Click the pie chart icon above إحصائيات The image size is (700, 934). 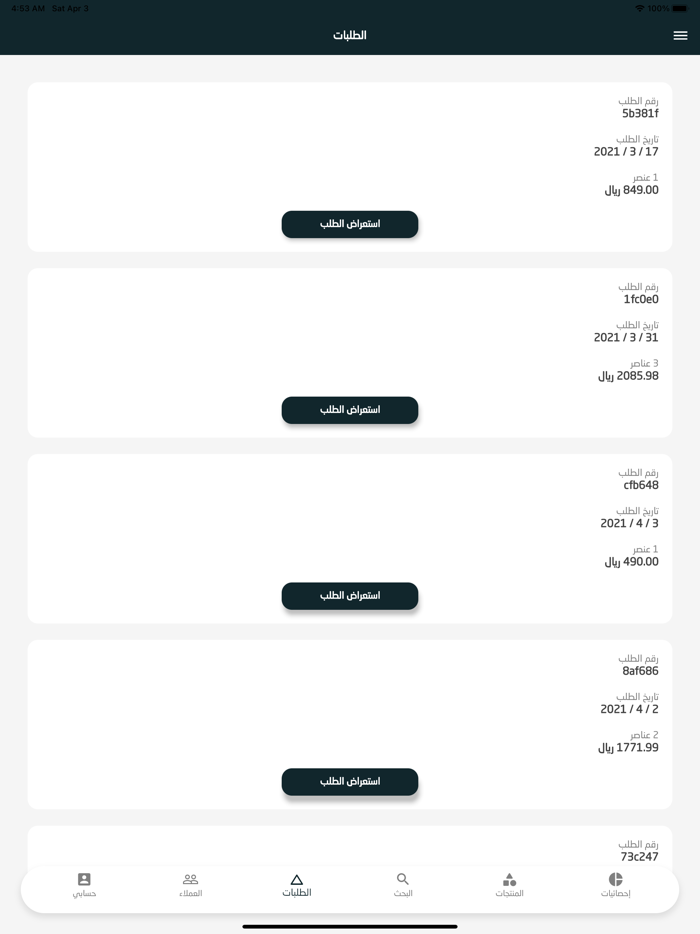tap(616, 880)
